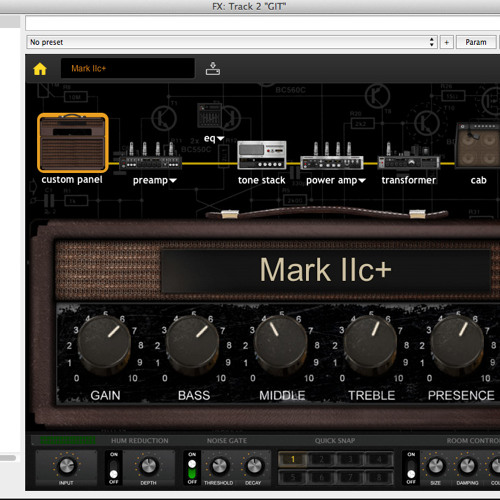The width and height of the screenshot is (500, 500).
Task: Click the MIDDLE knob
Action: tap(281, 344)
